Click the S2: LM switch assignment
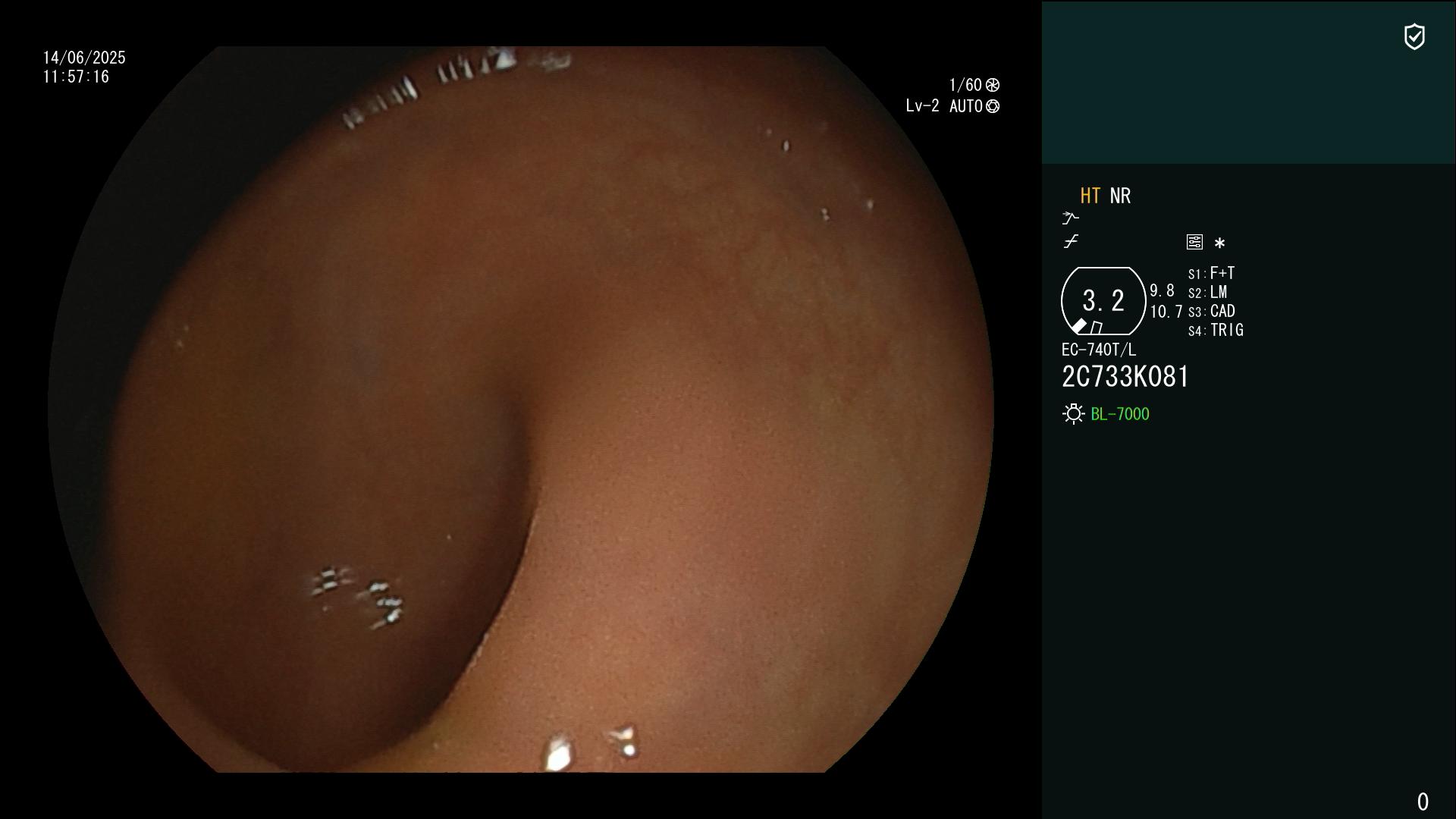 click(1207, 292)
